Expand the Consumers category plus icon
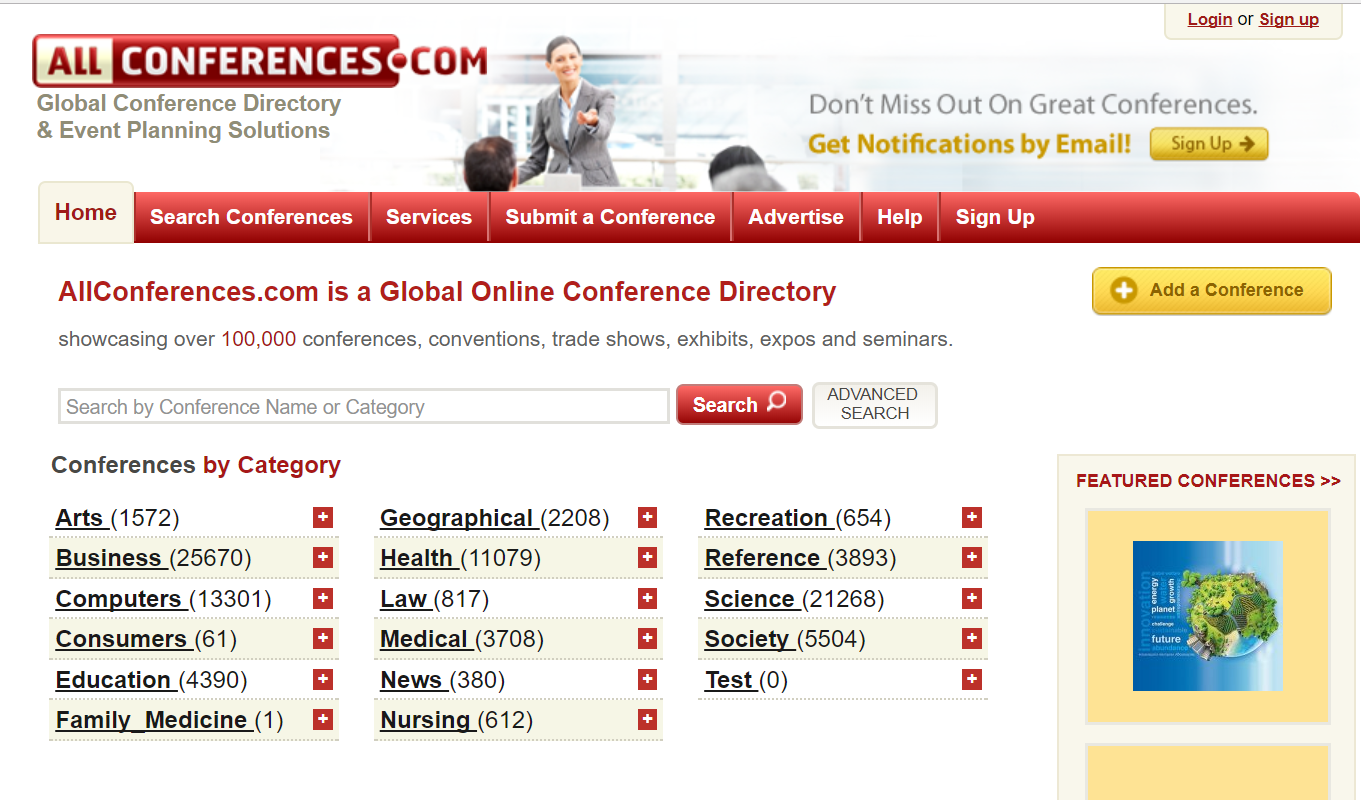The width and height of the screenshot is (1361, 800). (x=323, y=638)
